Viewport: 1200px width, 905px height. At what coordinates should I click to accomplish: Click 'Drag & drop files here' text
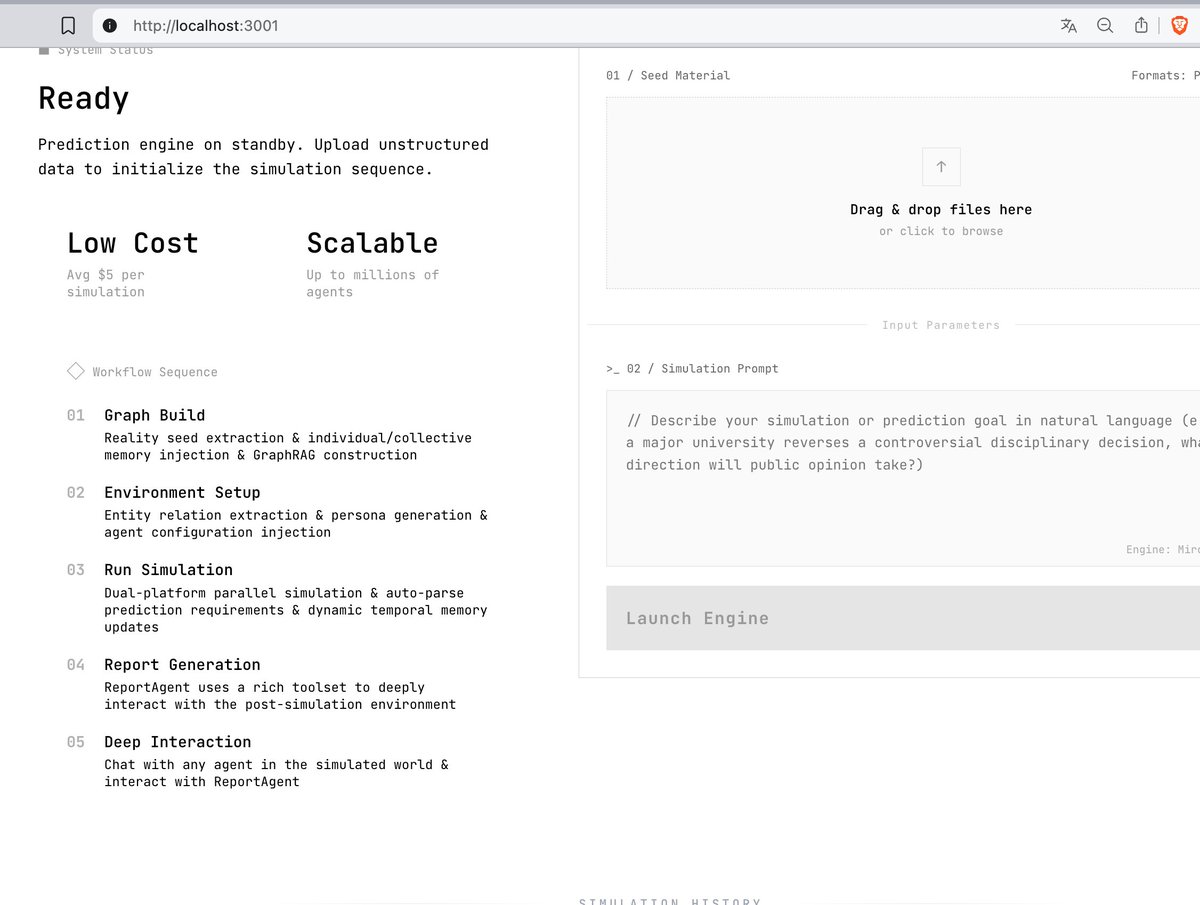[941, 209]
